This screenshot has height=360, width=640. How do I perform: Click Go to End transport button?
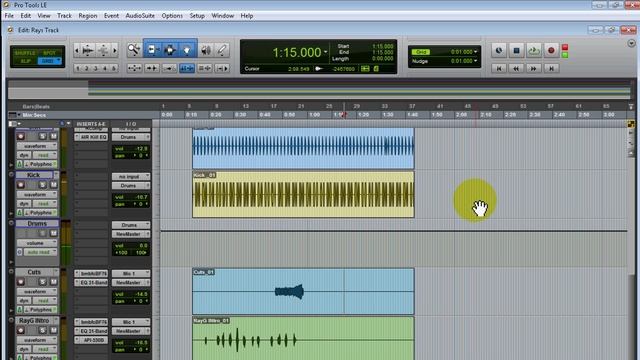pos(551,69)
